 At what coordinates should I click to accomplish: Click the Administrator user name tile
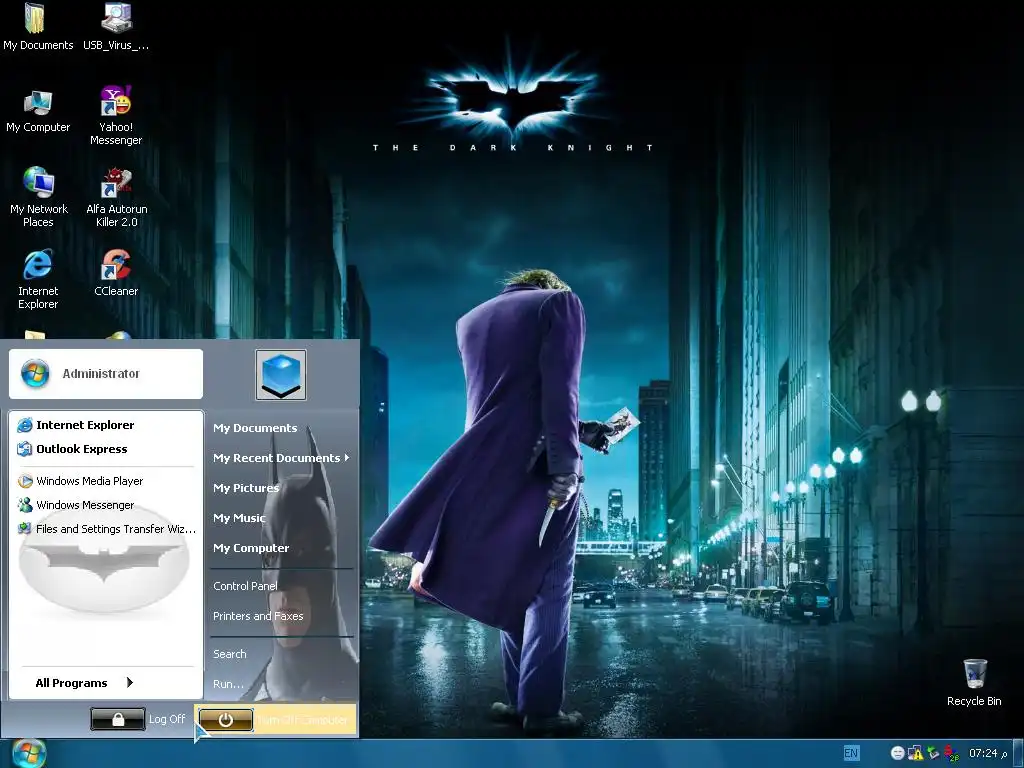[106, 374]
